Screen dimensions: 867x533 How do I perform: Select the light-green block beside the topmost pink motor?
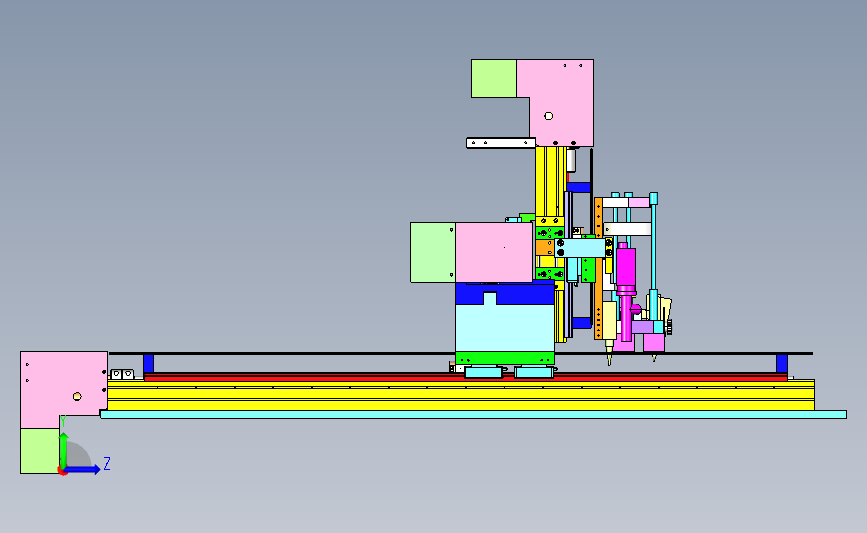[x=494, y=79]
